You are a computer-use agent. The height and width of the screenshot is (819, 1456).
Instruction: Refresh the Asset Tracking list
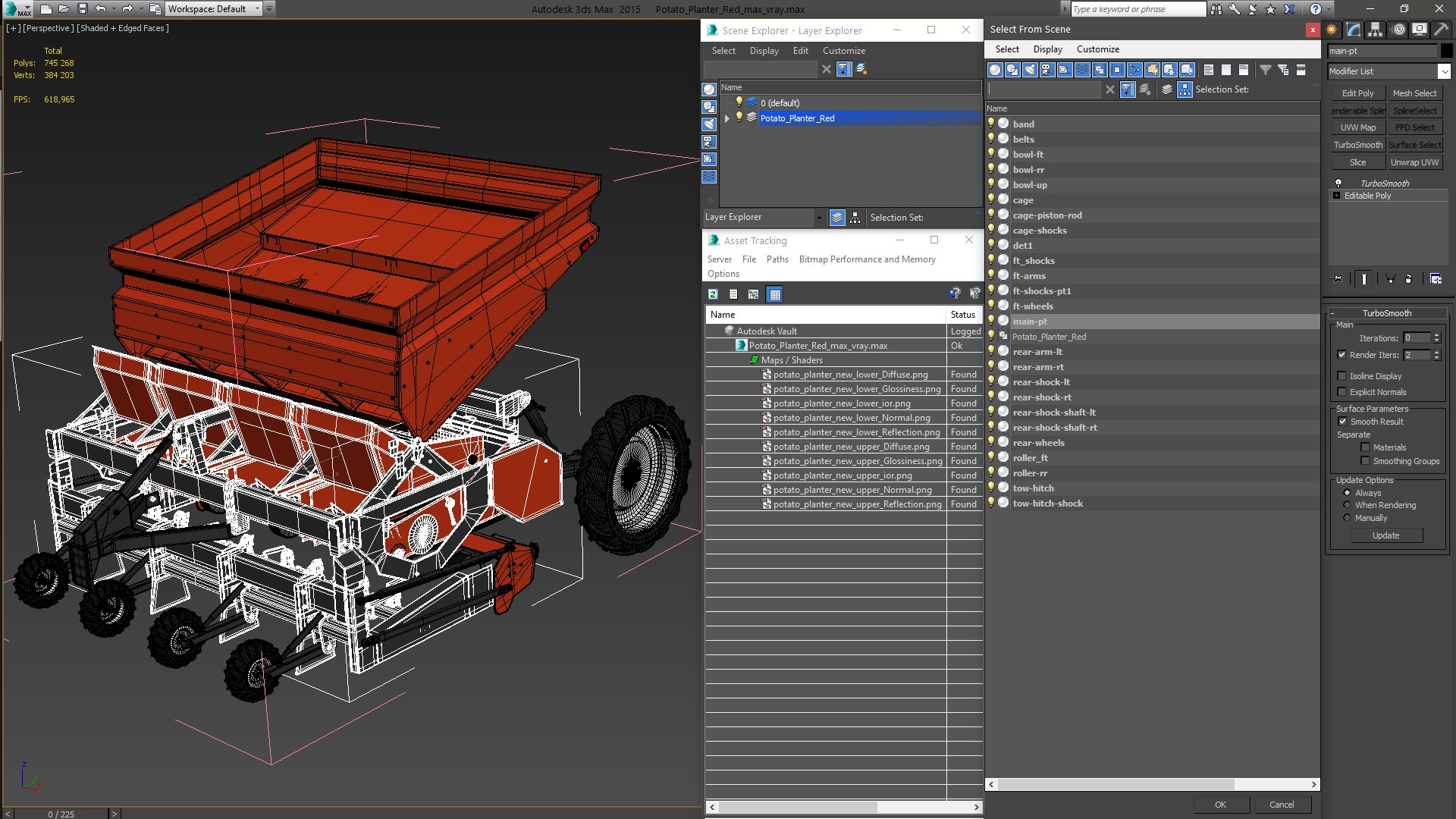[713, 294]
